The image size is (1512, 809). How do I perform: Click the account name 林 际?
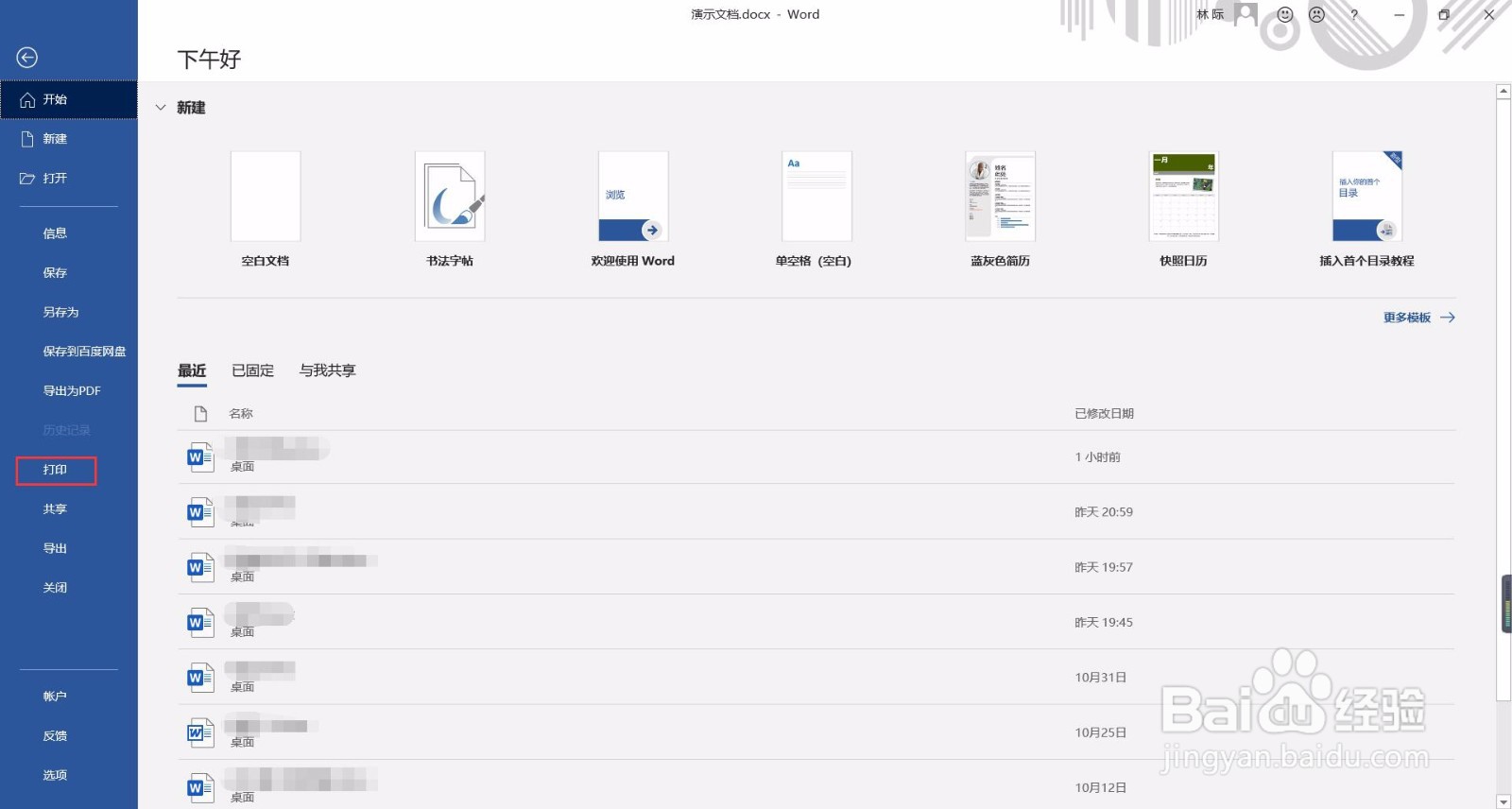pyautogui.click(x=1211, y=14)
